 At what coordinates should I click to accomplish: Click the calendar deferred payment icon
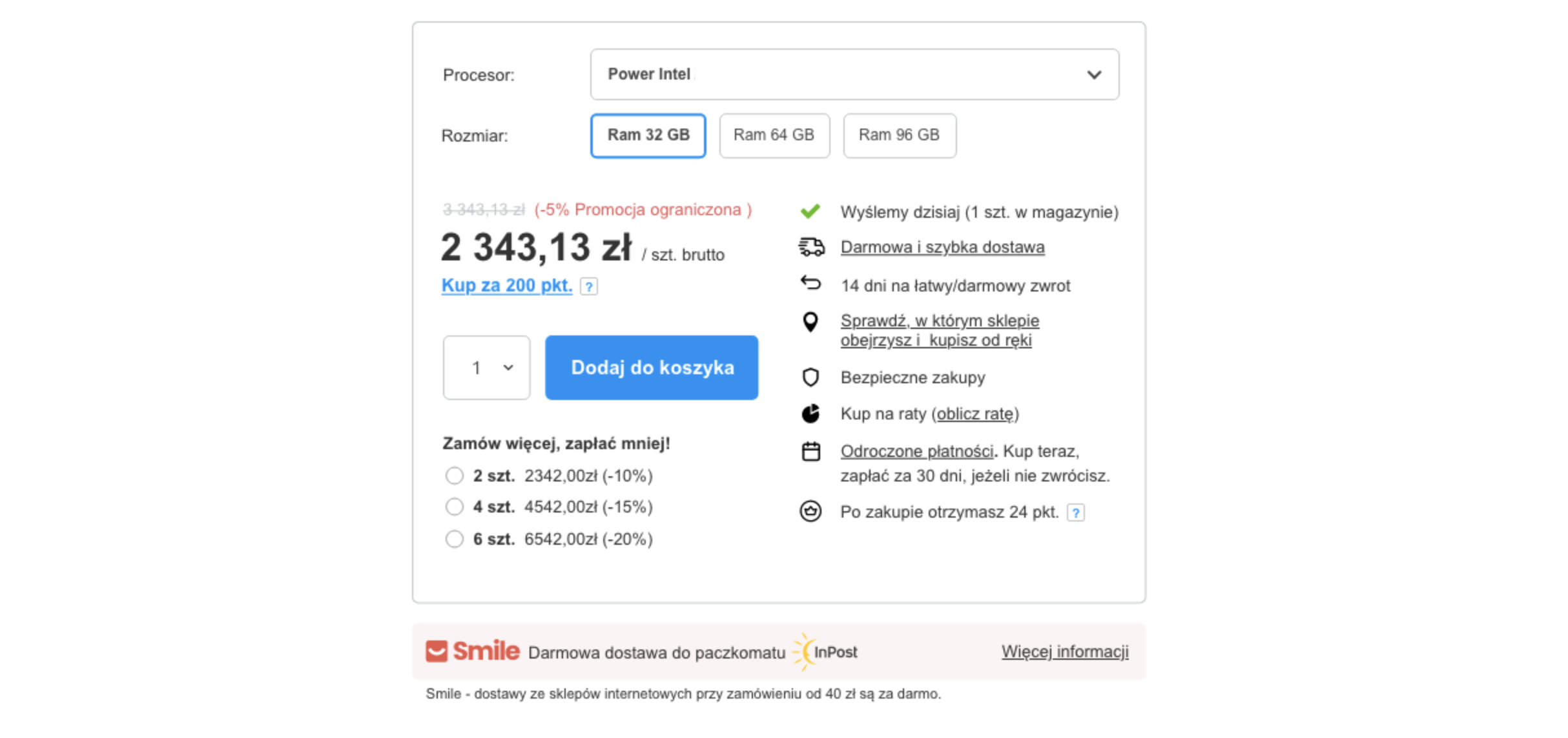pos(811,451)
